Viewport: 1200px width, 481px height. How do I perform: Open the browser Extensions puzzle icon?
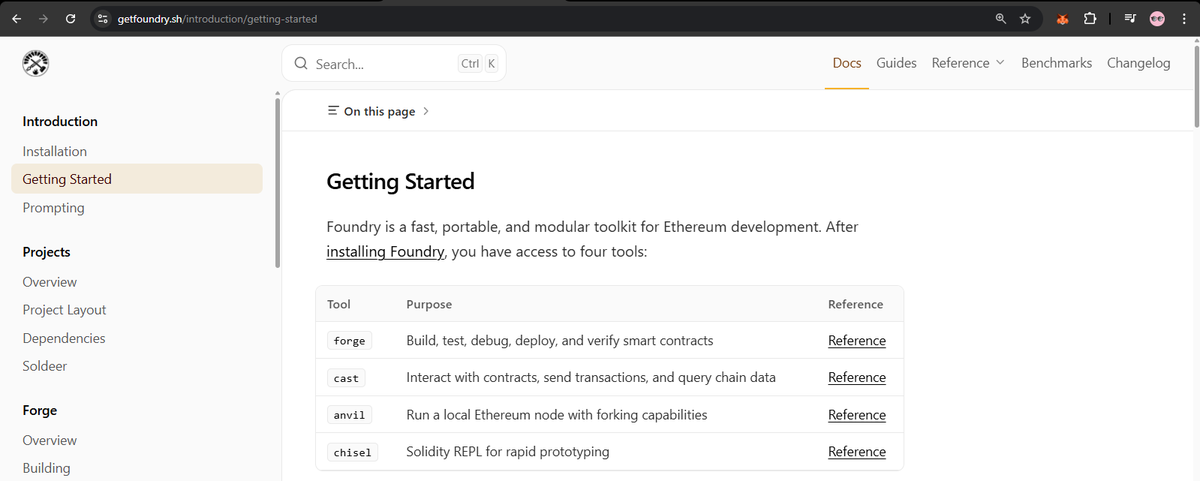point(1090,19)
